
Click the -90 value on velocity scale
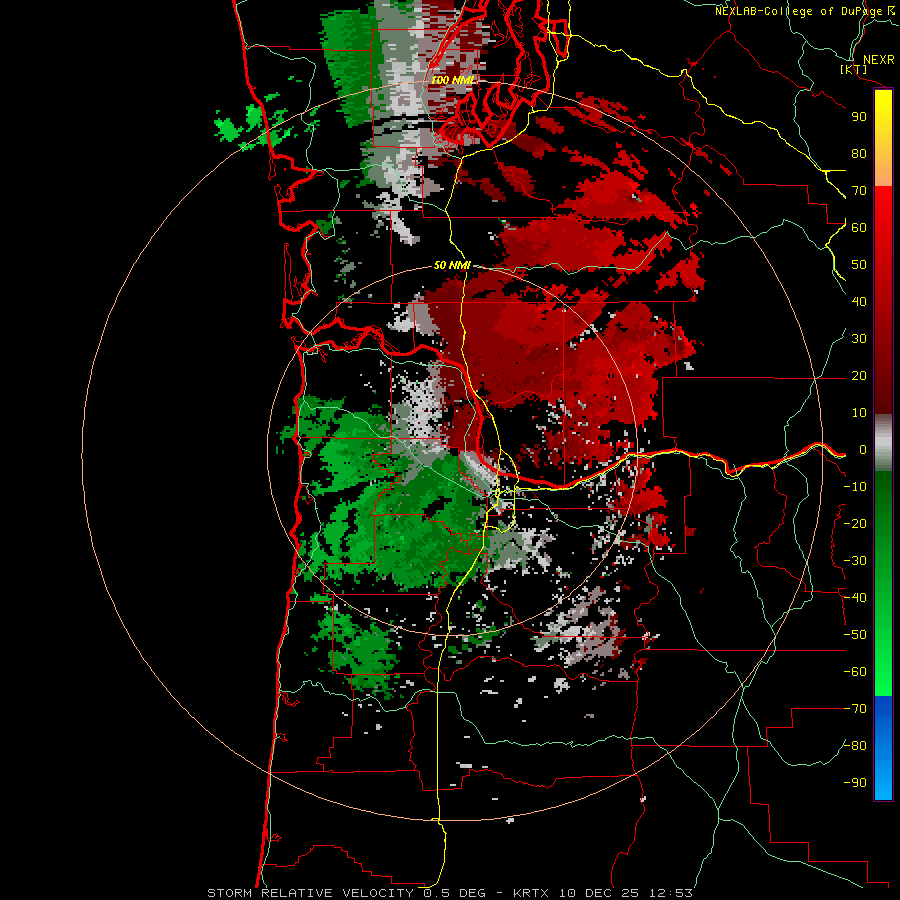click(x=855, y=783)
